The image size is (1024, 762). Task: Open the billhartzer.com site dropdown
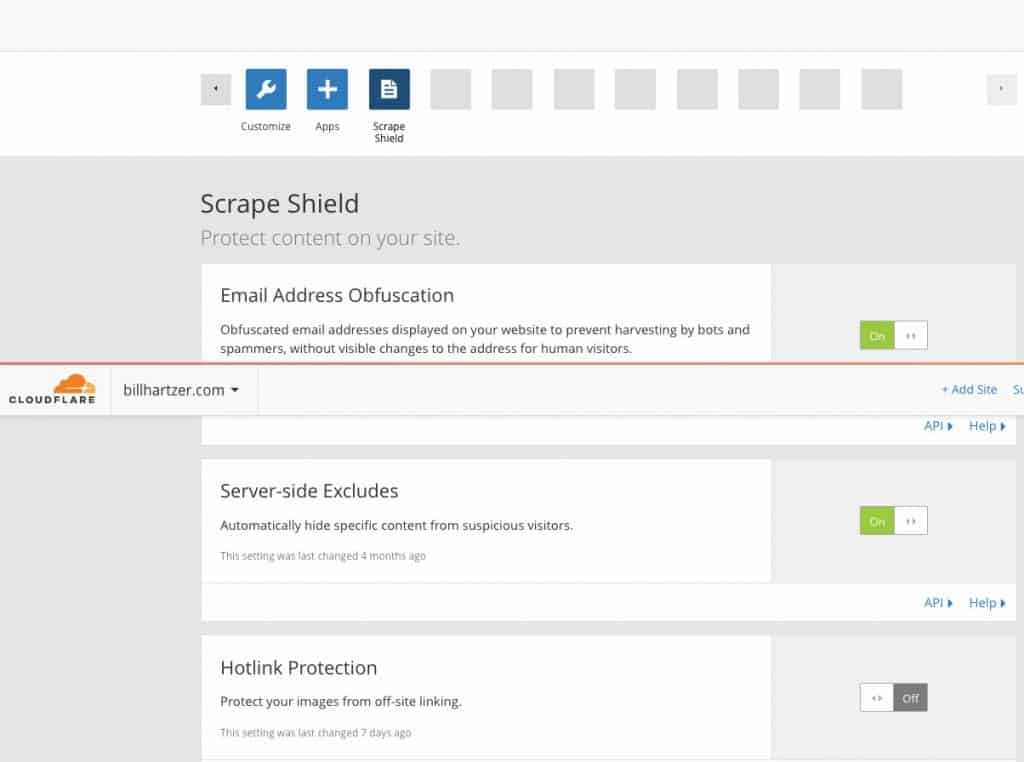coord(181,390)
